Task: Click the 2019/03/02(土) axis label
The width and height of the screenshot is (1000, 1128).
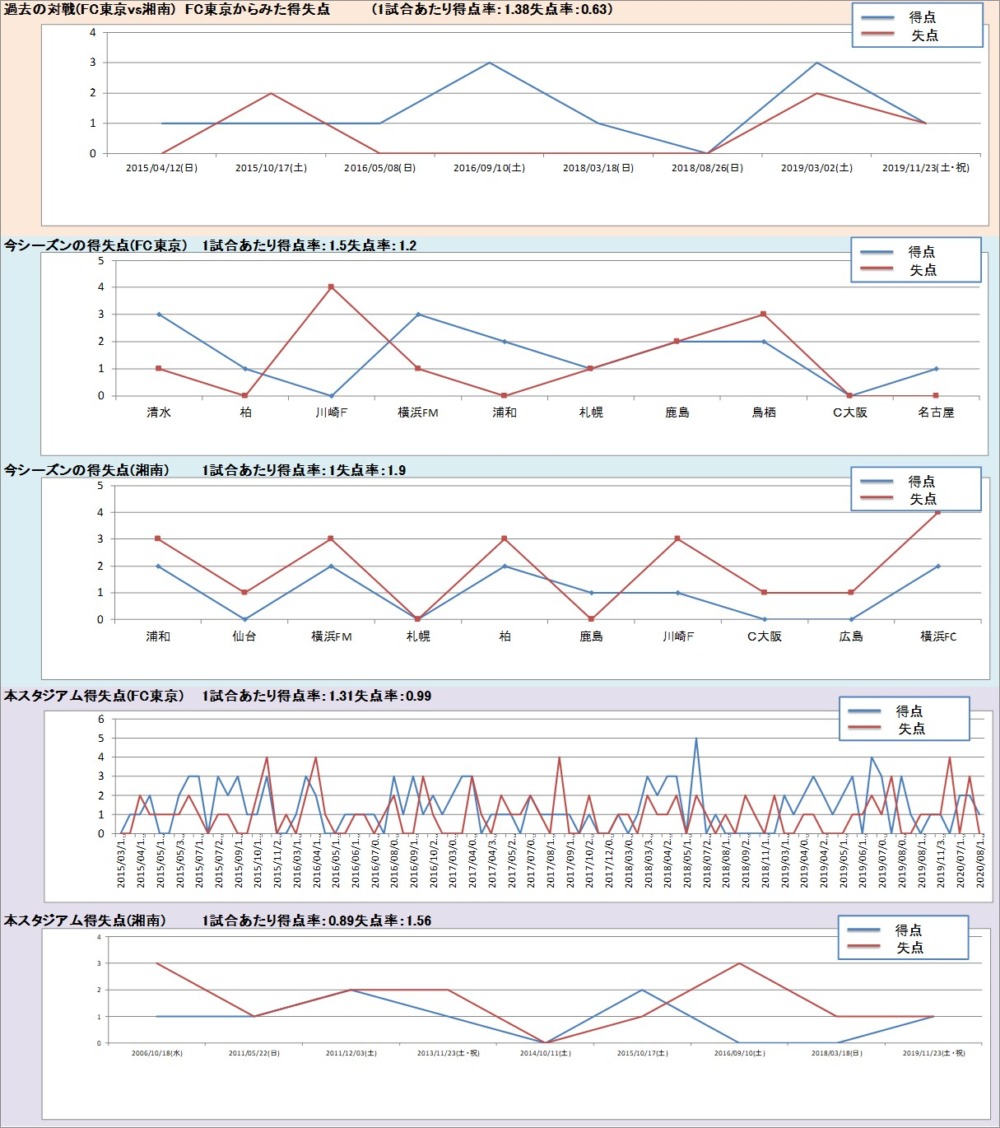Action: point(817,168)
